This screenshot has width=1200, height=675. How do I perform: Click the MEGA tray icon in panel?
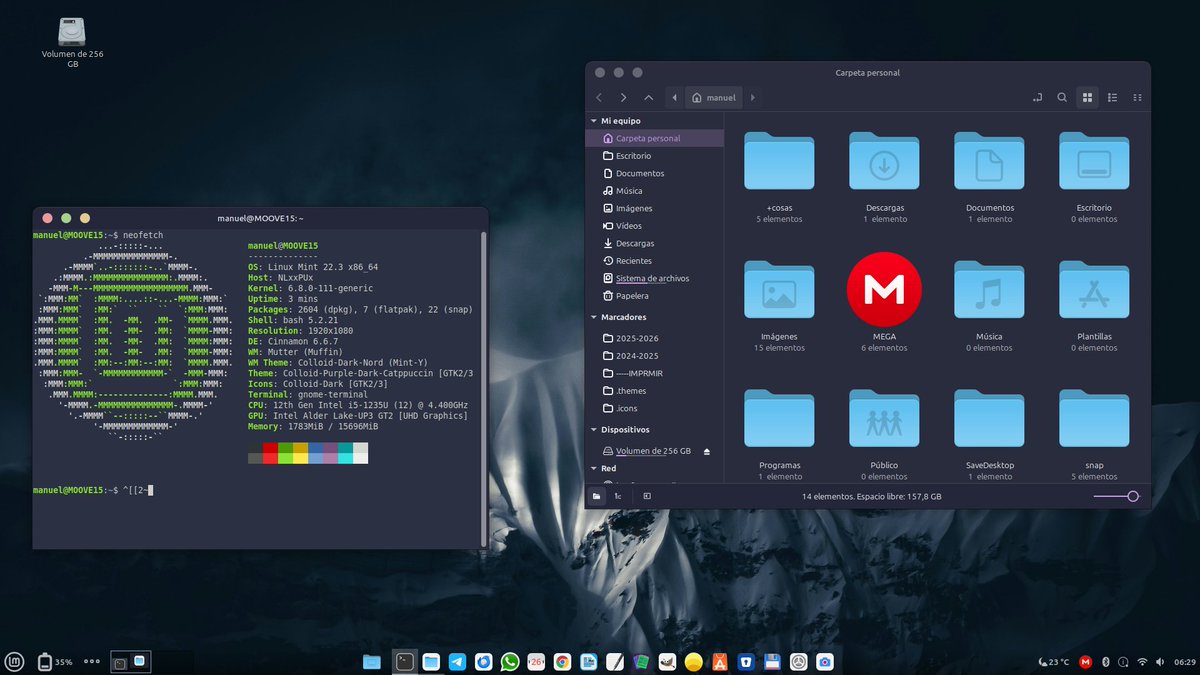point(1085,661)
